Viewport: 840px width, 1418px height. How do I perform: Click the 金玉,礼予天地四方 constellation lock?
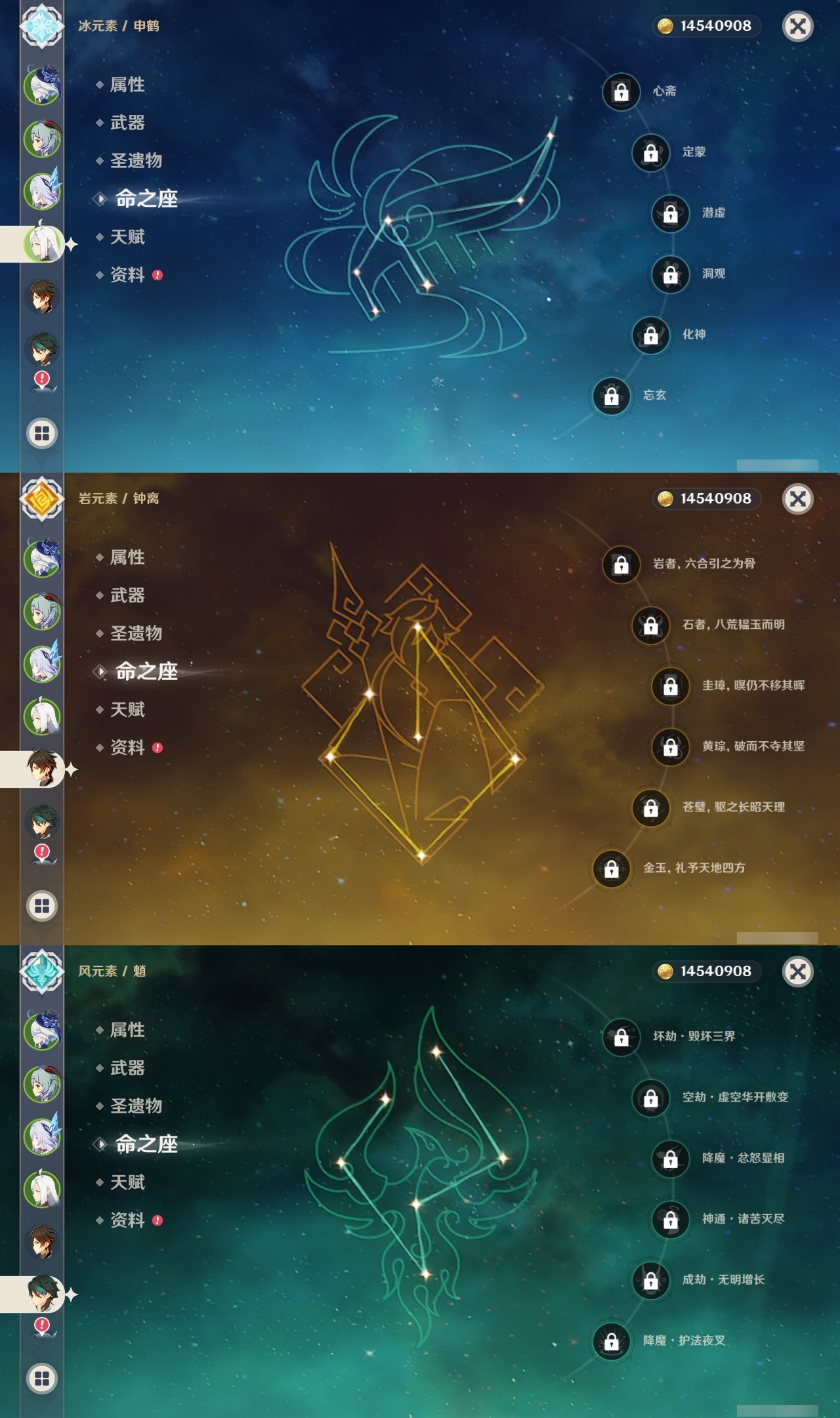[611, 869]
